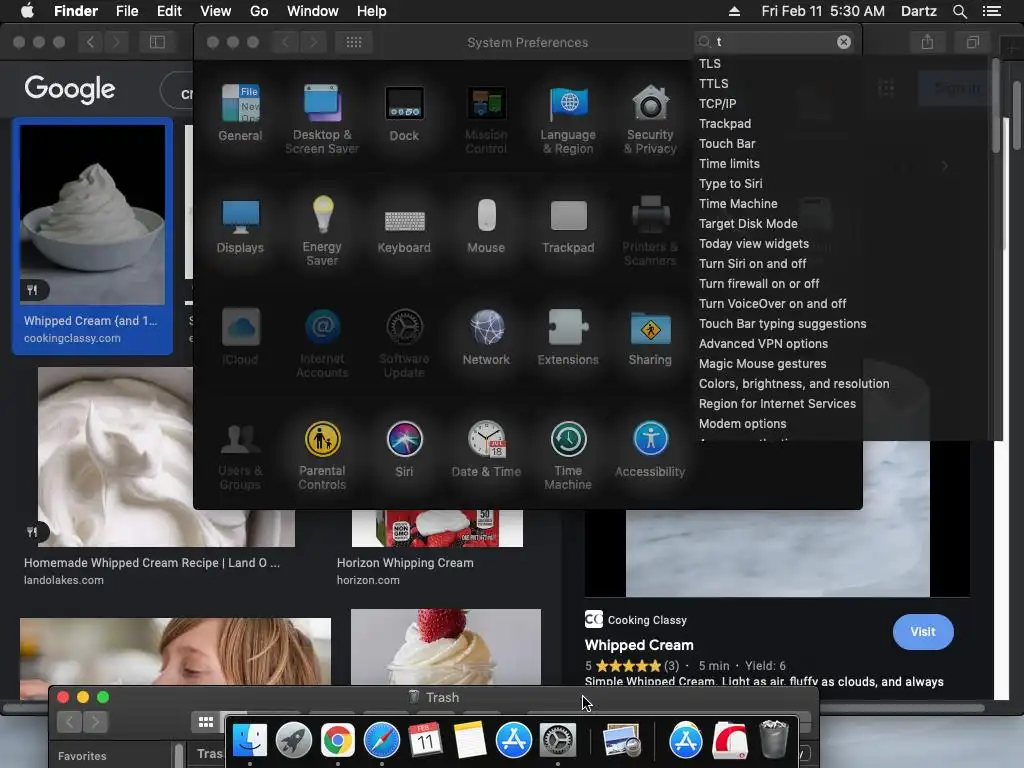
Task: Open the Trackpad preference pane icon
Action: coord(568,225)
